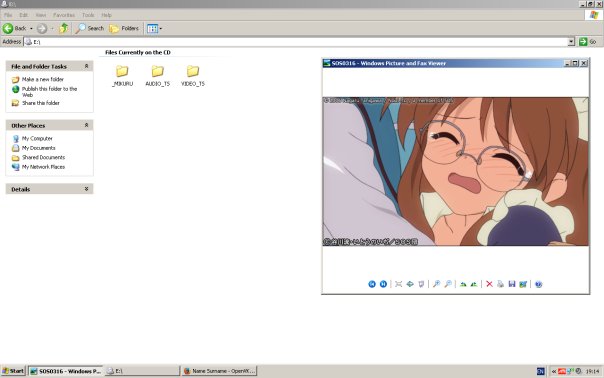Click the Windows flag logo in Explorer
604x378 pixels.
point(594,15)
